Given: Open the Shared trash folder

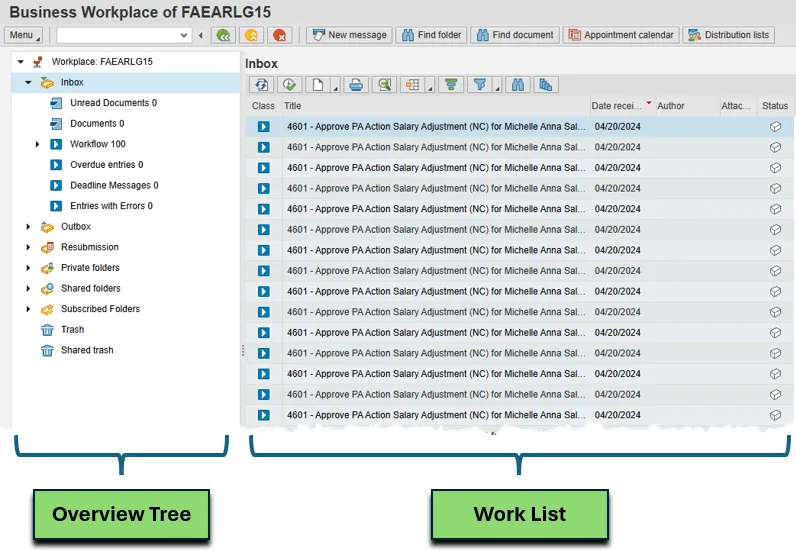Looking at the screenshot, I should (x=87, y=350).
